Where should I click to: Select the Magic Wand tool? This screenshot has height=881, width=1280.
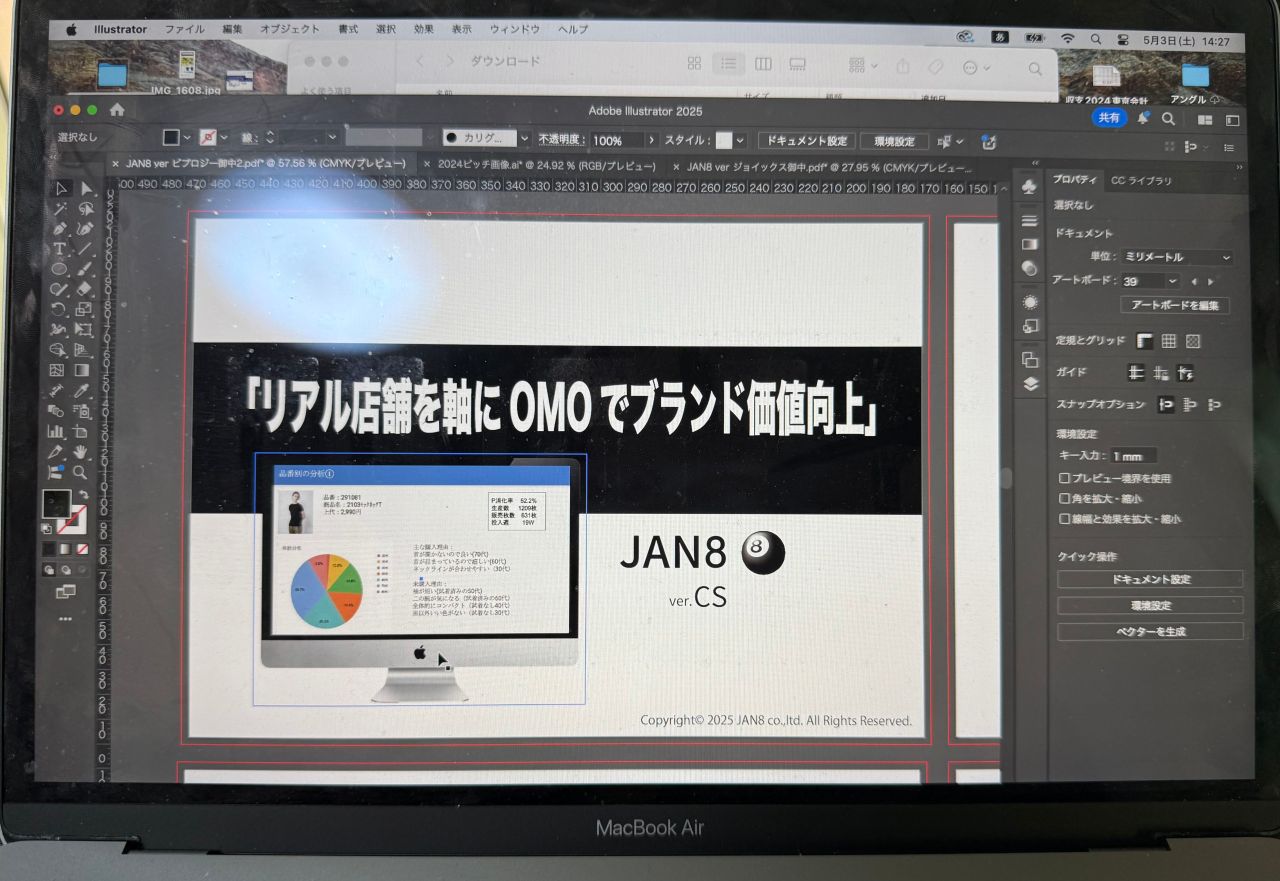click(60, 209)
